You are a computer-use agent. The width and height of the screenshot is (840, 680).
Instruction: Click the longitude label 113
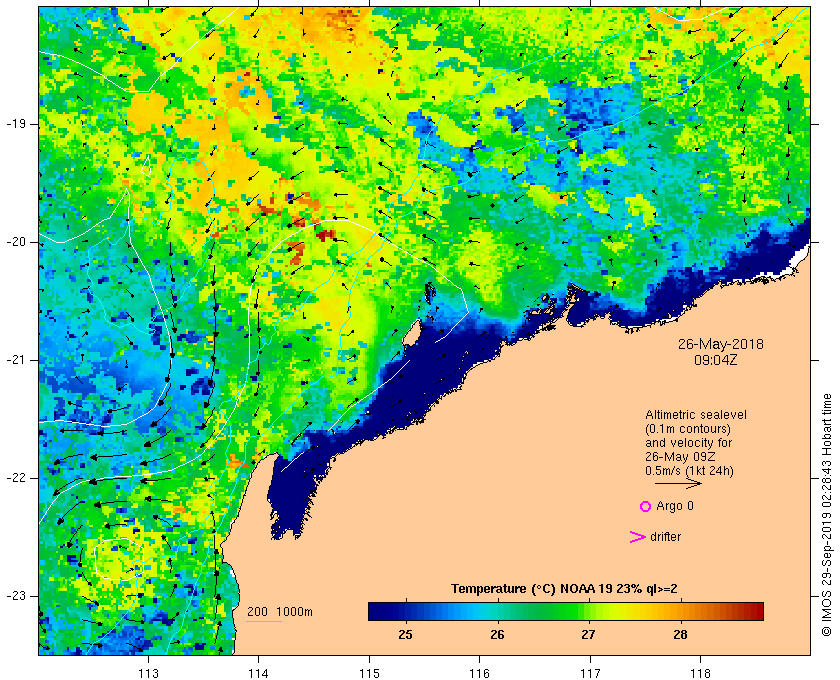tap(148, 673)
